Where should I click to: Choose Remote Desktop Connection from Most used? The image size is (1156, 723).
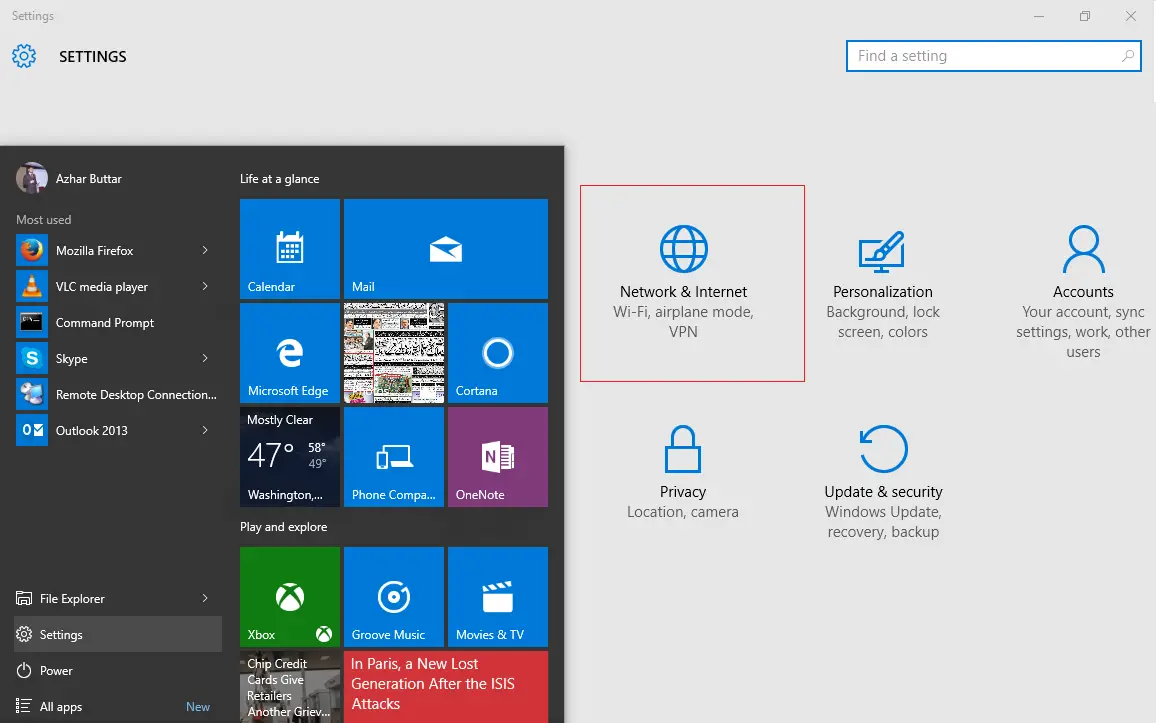tap(118, 394)
